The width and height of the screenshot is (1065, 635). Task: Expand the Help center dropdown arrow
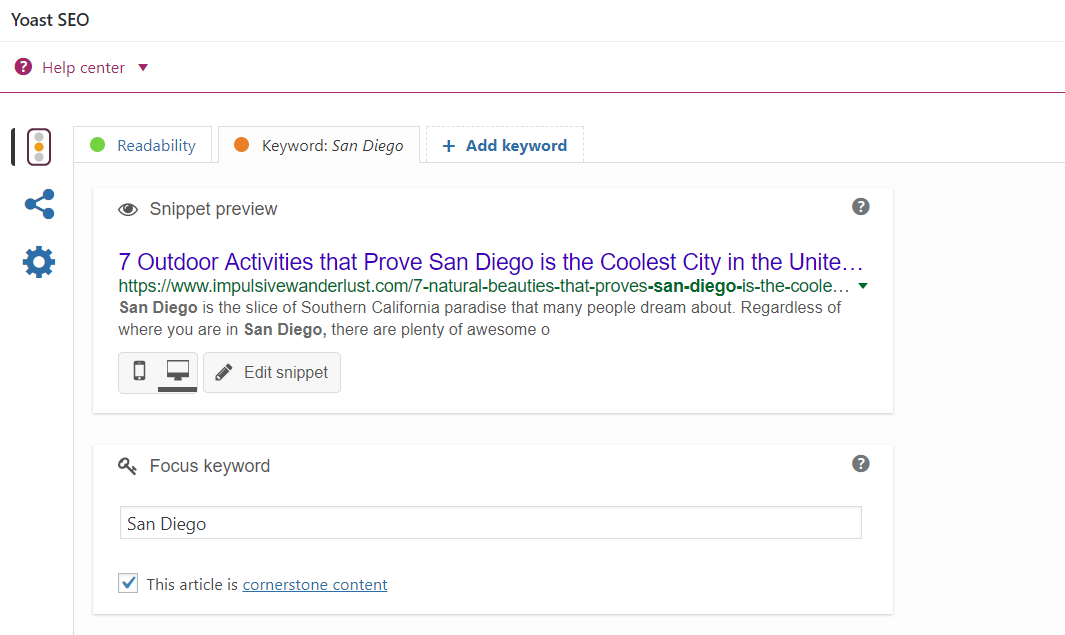point(143,68)
